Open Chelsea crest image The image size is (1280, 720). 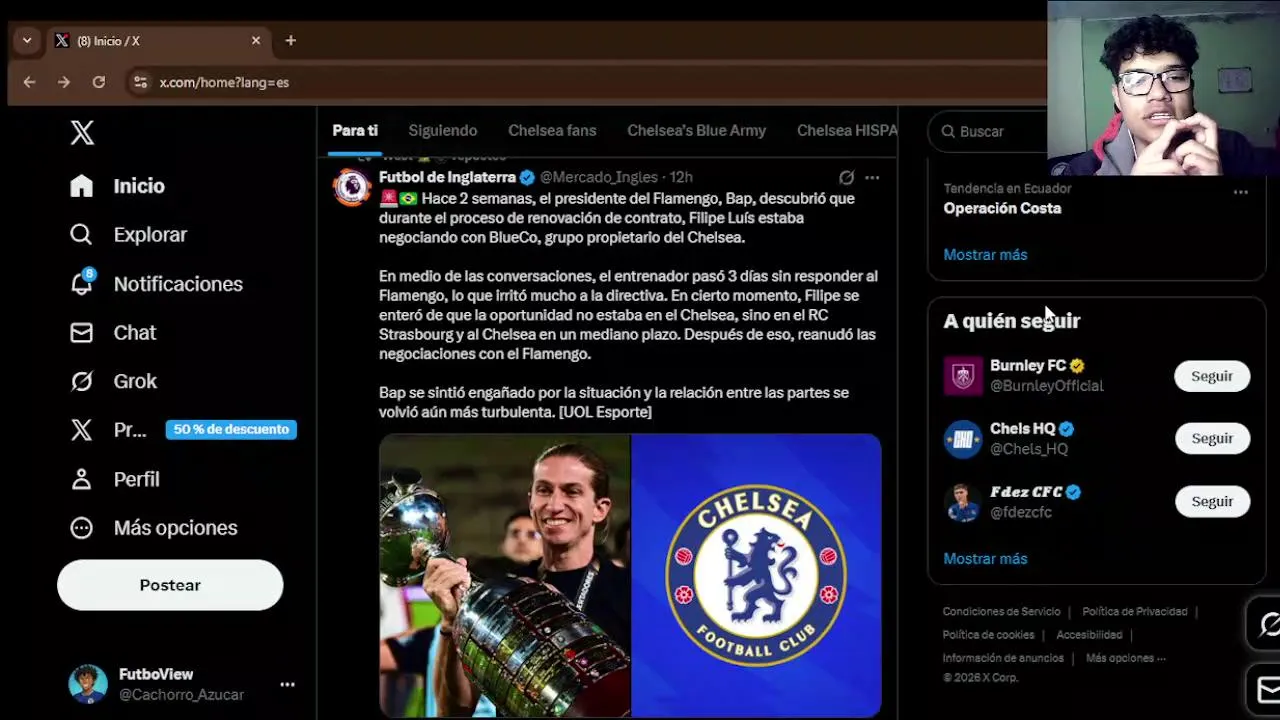757,575
